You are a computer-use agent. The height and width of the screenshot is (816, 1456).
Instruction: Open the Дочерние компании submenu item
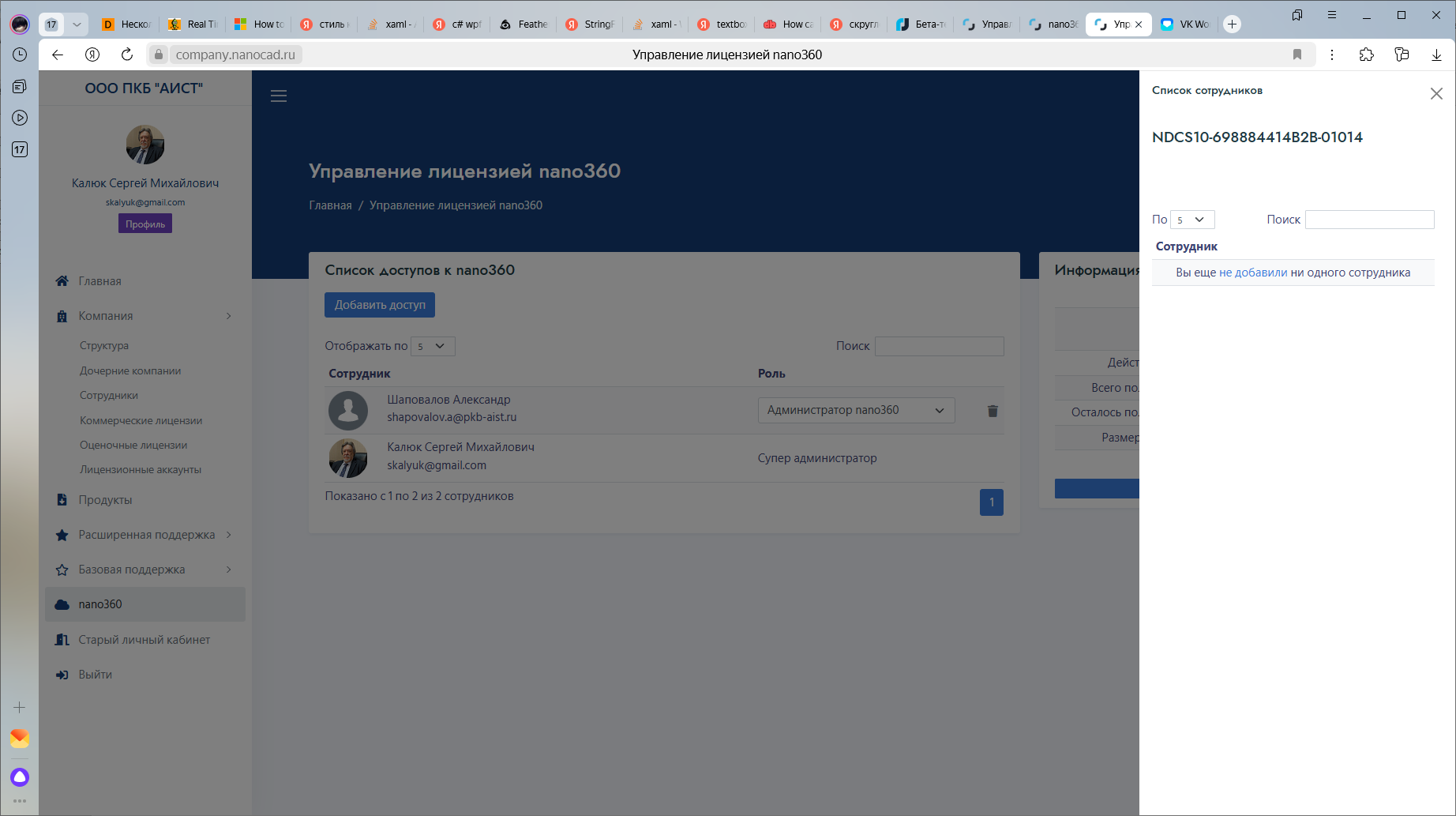[130, 370]
